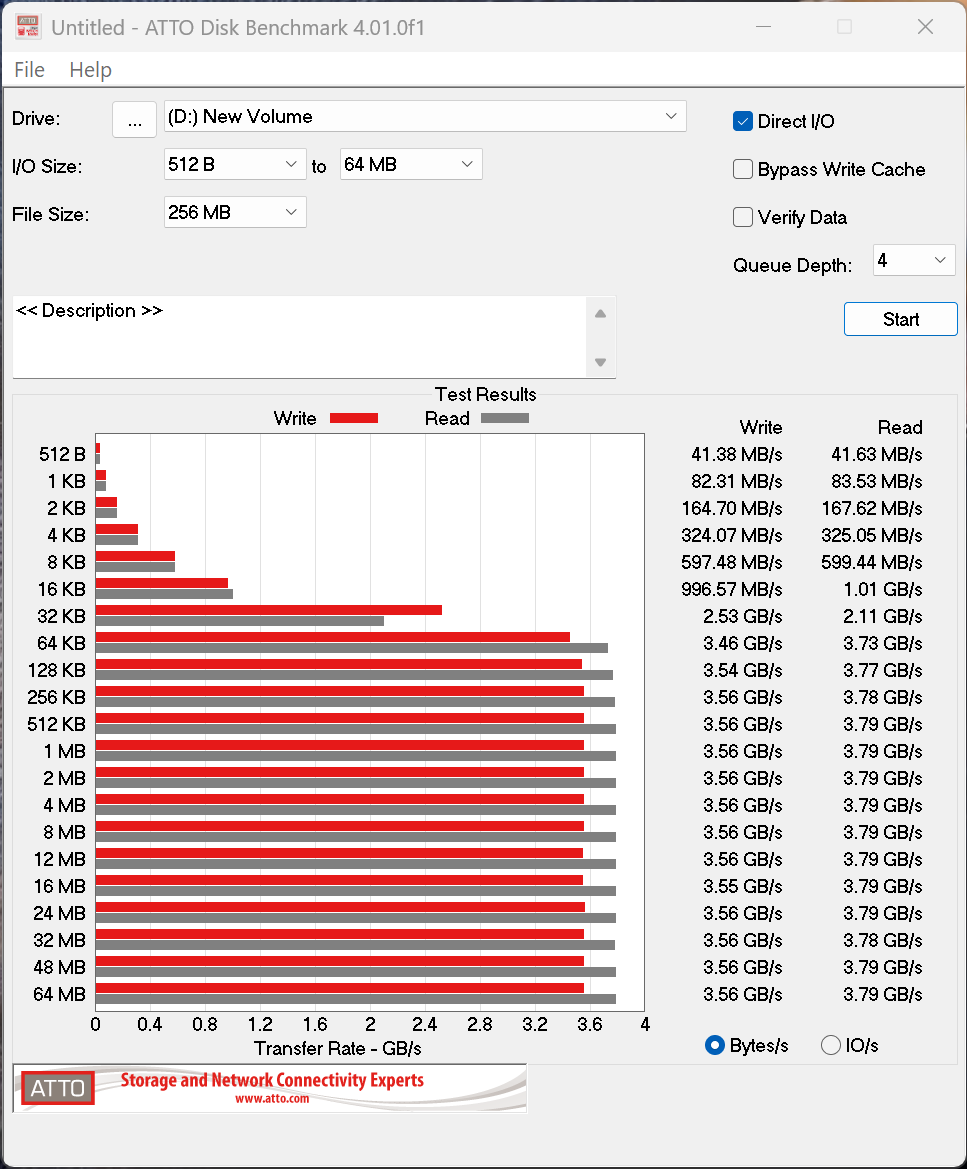Click the gray Read legend swatch

[x=504, y=418]
